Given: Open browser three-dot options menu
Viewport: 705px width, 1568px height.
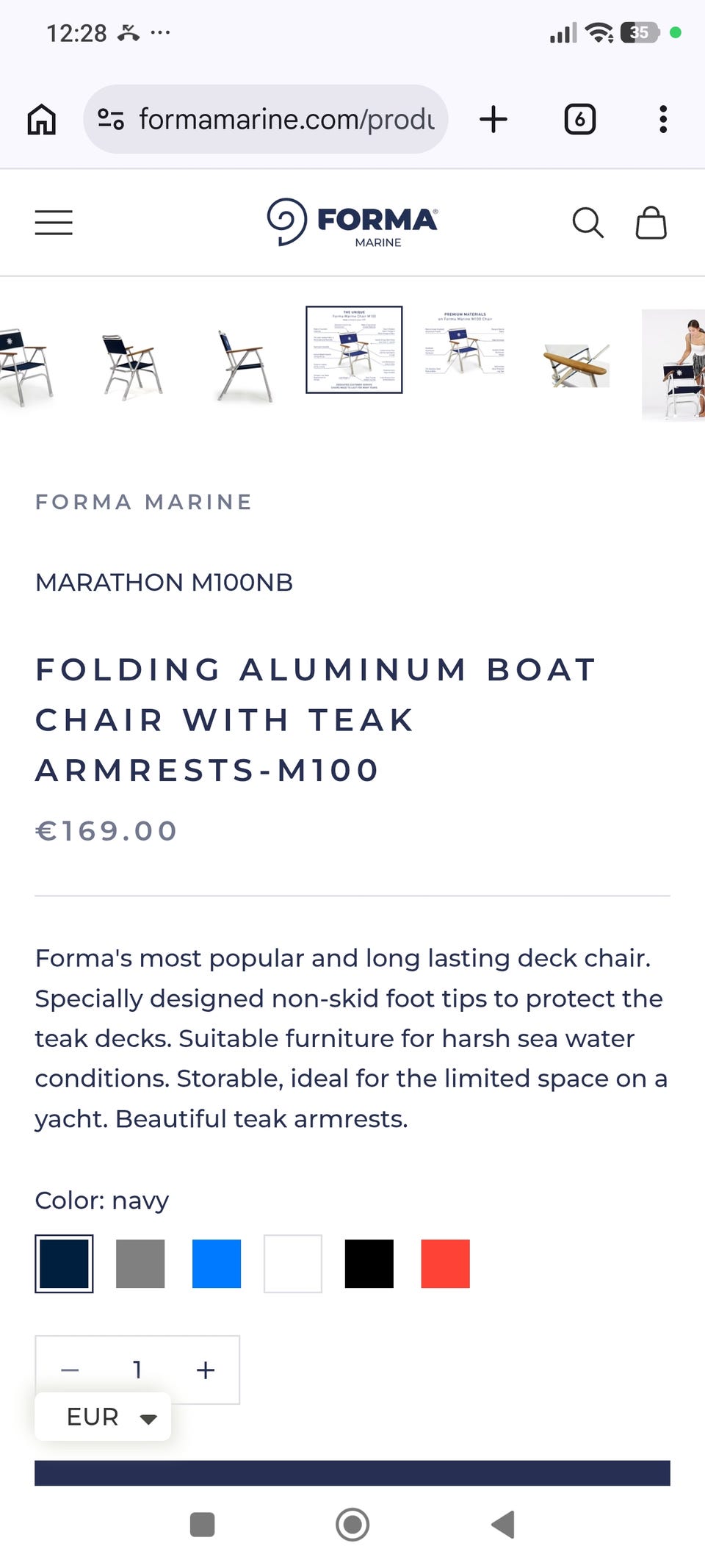Looking at the screenshot, I should pyautogui.click(x=663, y=119).
